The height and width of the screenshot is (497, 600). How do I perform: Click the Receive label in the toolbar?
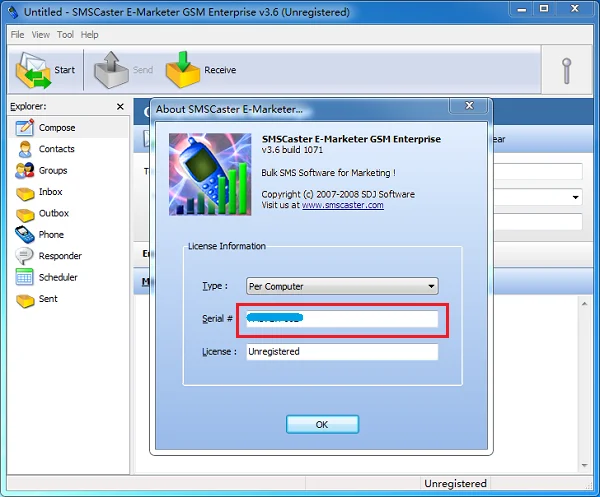(x=220, y=70)
